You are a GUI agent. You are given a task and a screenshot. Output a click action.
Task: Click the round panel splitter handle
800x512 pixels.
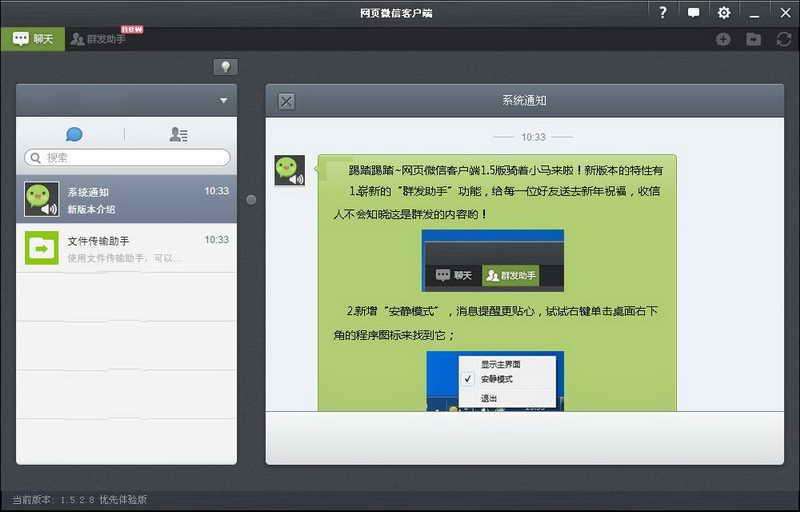coord(251,200)
